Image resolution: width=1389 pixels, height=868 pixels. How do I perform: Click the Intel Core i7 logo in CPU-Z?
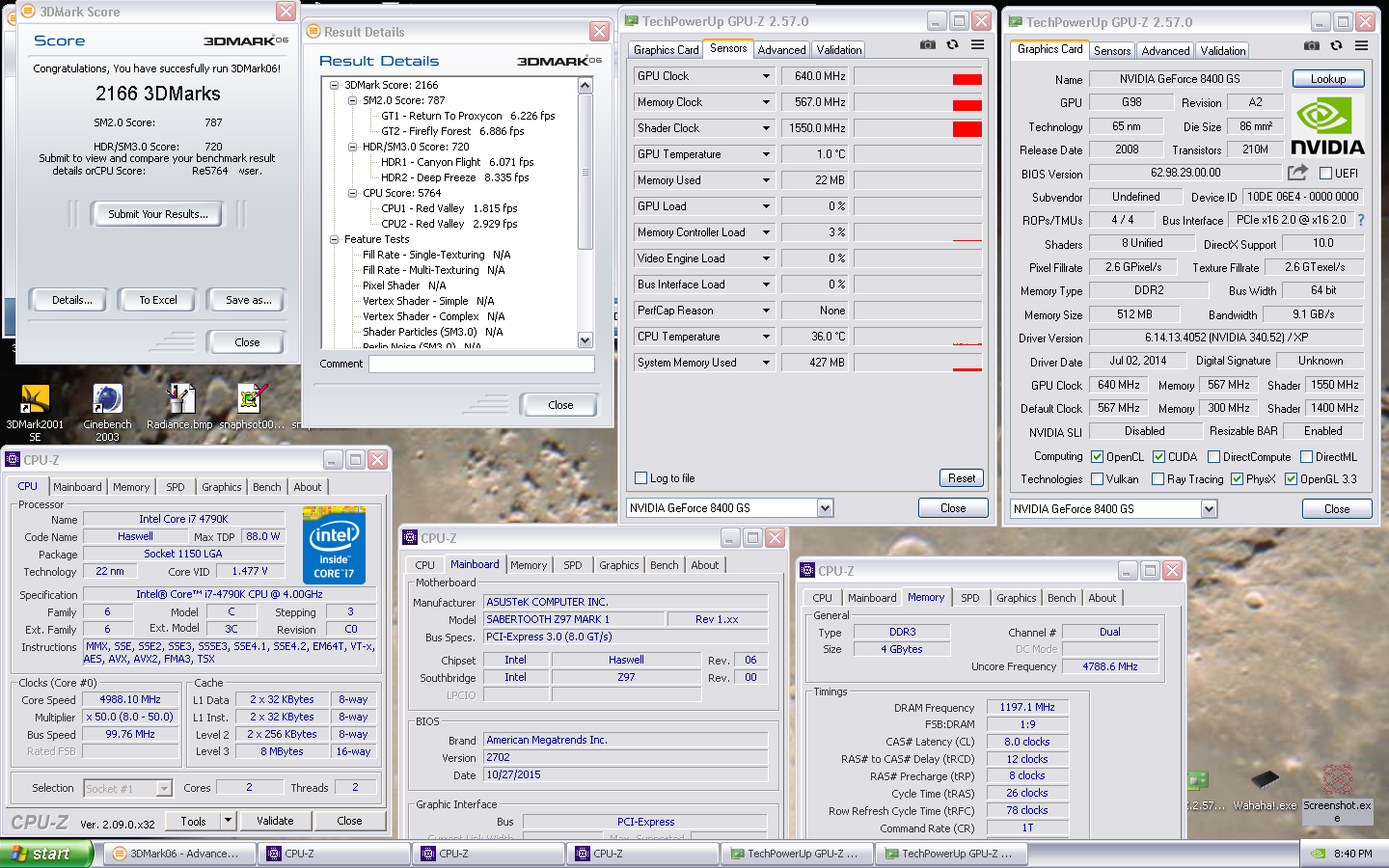click(334, 544)
